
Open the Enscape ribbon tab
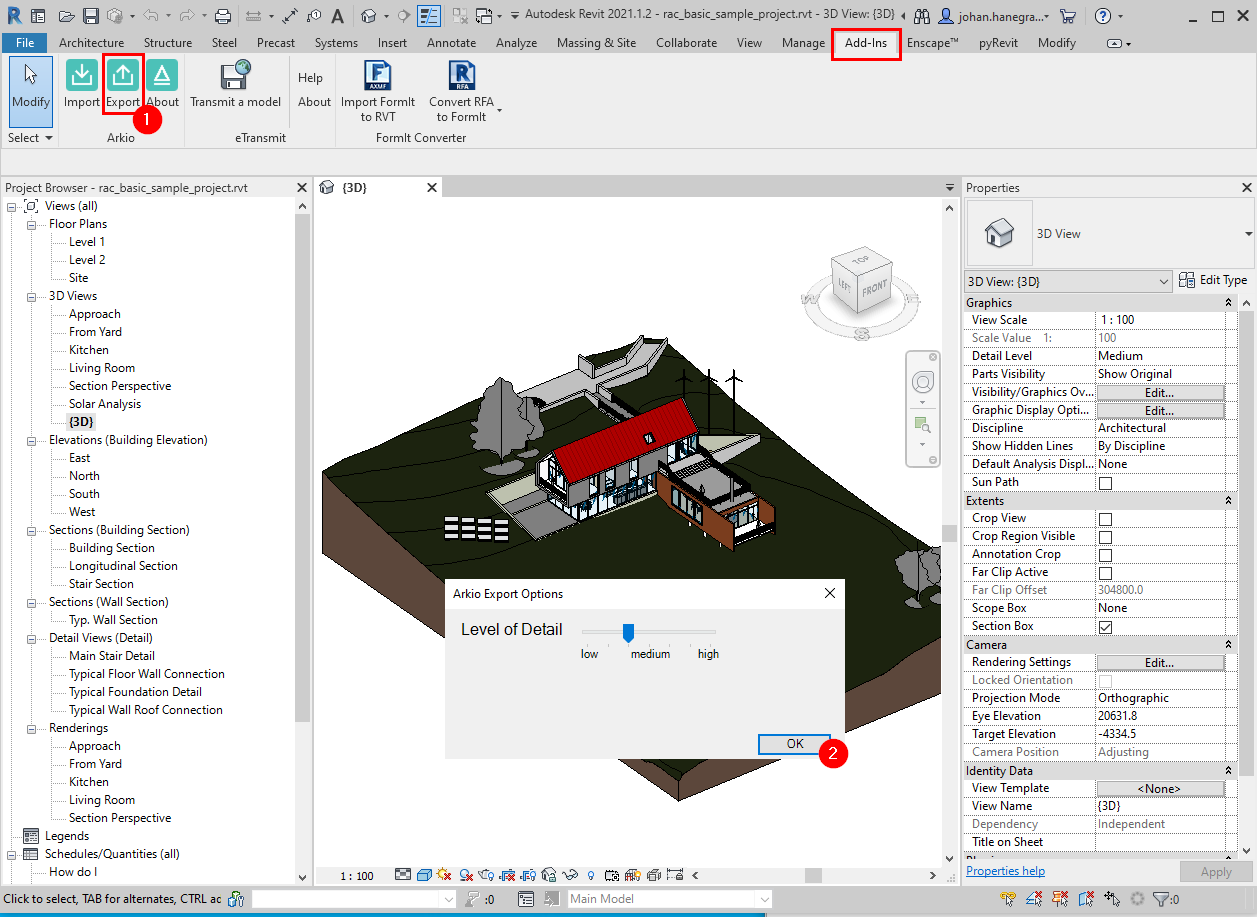[x=933, y=43]
